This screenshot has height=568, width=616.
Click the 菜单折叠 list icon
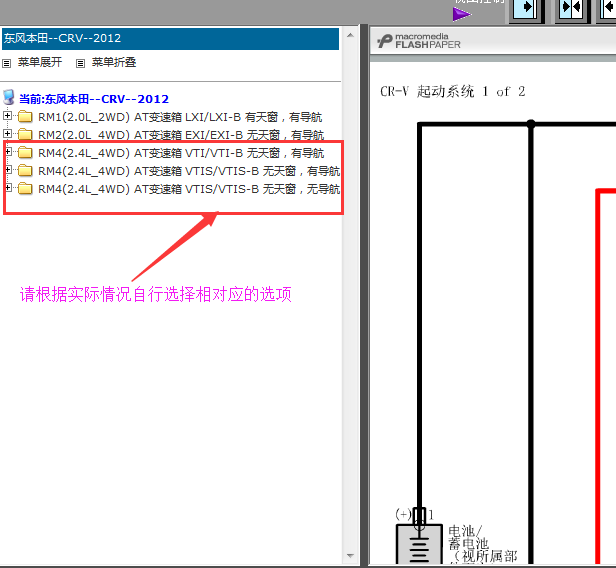80,63
